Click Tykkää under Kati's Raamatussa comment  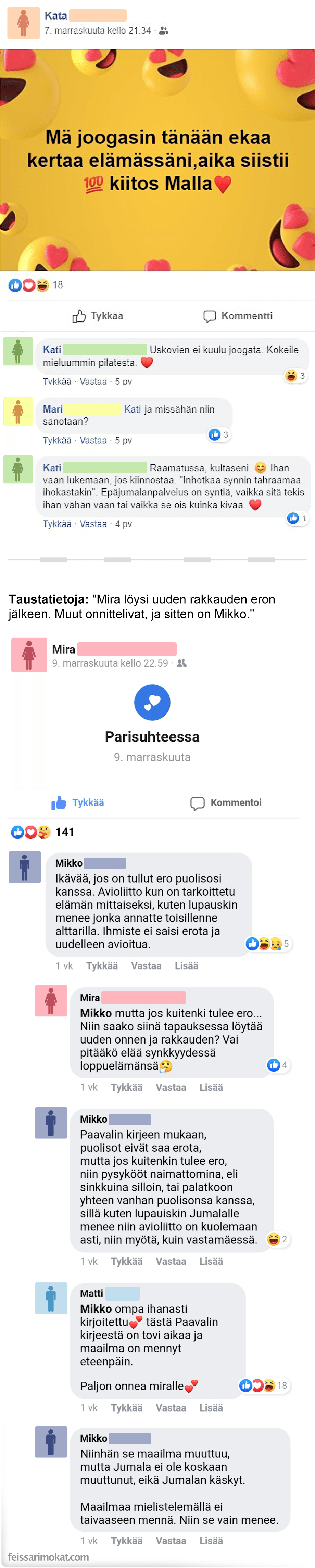(56, 524)
